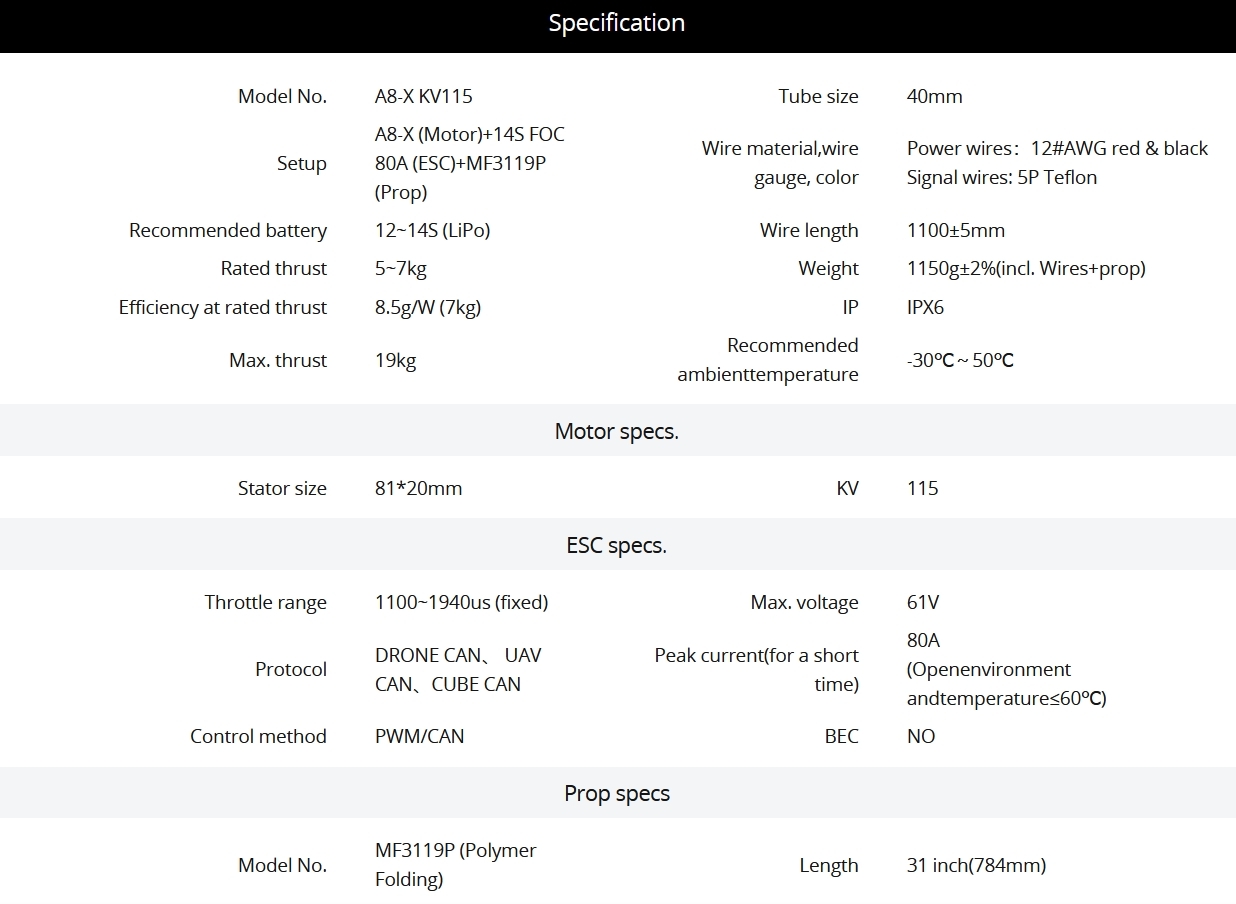Click the KV 115 value
Screen dimensions: 1236x904
[923, 489]
